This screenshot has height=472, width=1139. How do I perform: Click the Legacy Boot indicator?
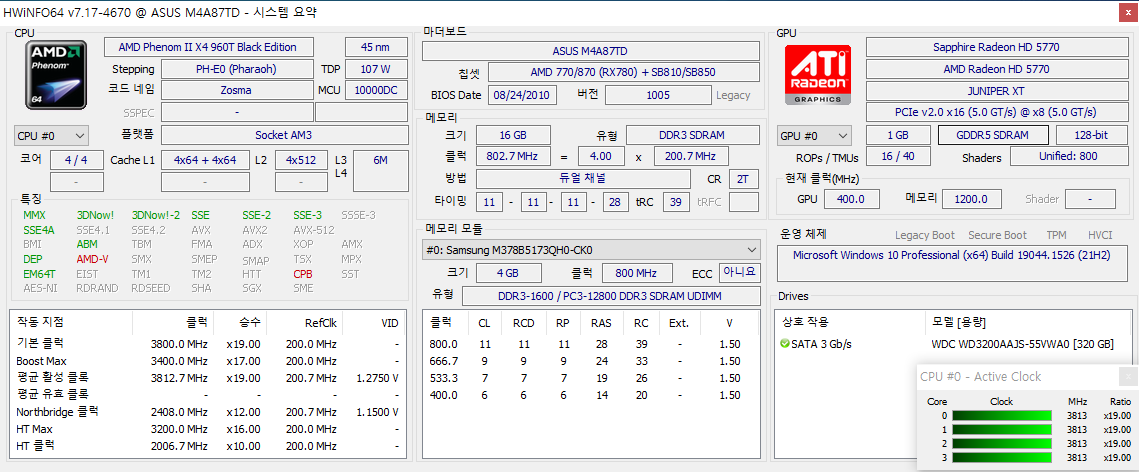925,235
